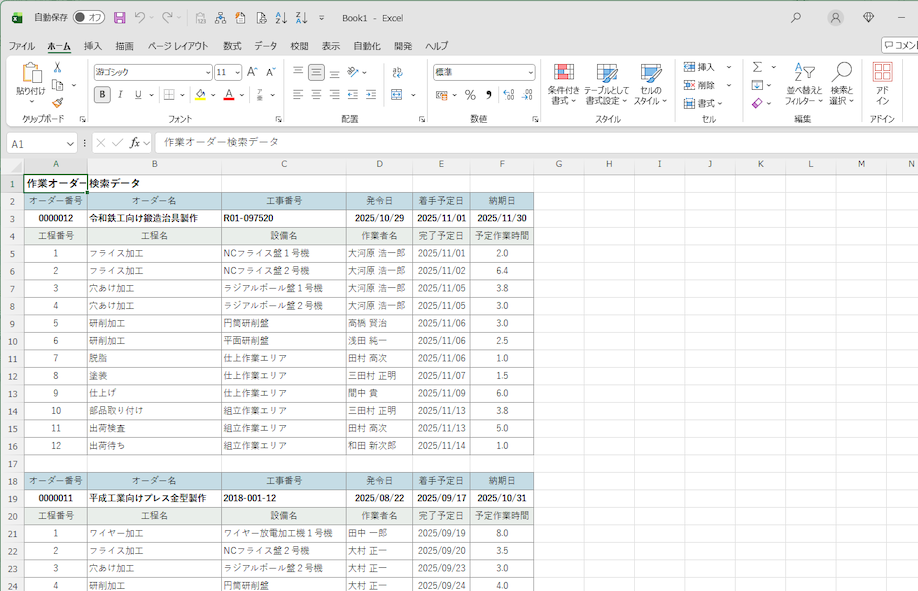Viewport: 918px width, 591px height.
Task: Click the Cut scissors icon
Action: [58, 67]
